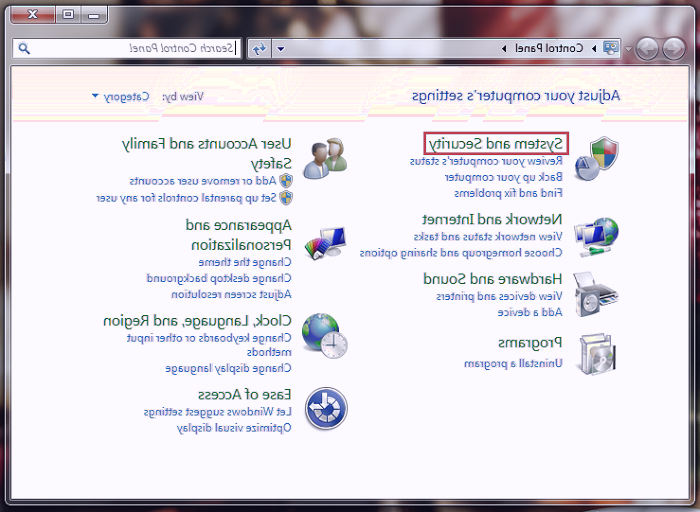Expand the address bar history dropdown arrow
The image size is (700, 512).
(x=281, y=48)
